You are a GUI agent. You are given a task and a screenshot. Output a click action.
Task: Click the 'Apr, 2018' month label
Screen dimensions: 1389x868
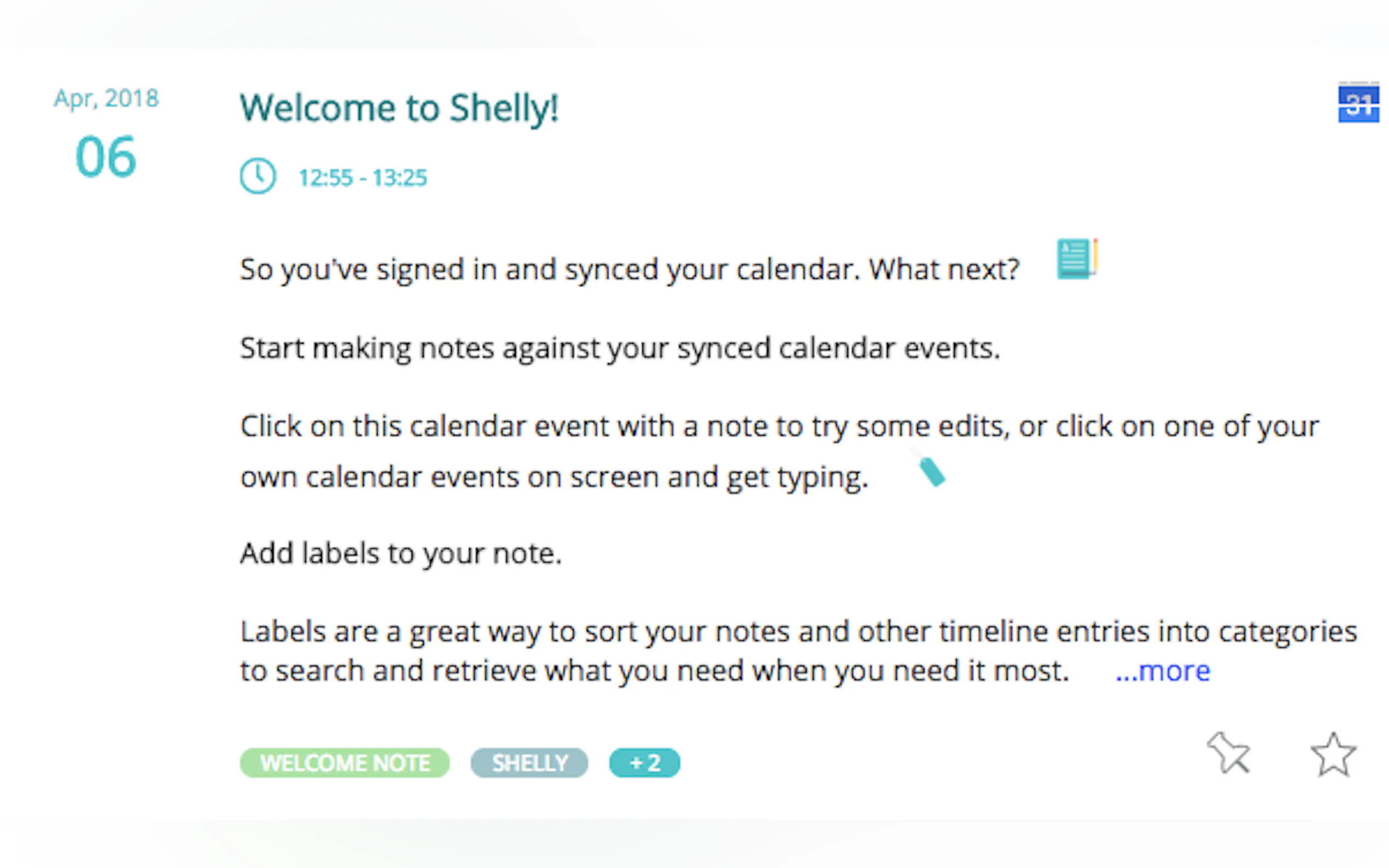(106, 99)
